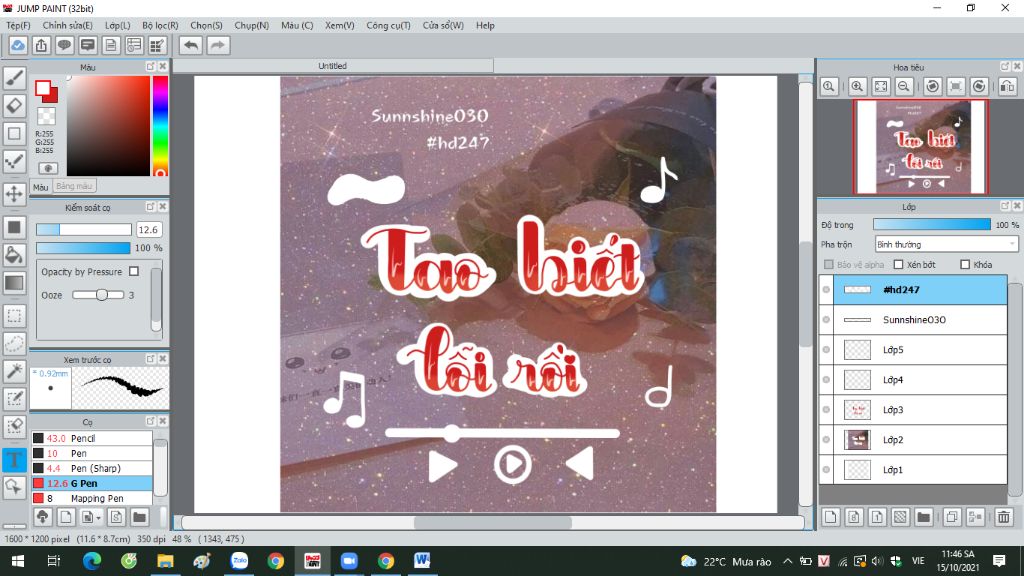Delete layer with the trash icon

[x=1004, y=517]
